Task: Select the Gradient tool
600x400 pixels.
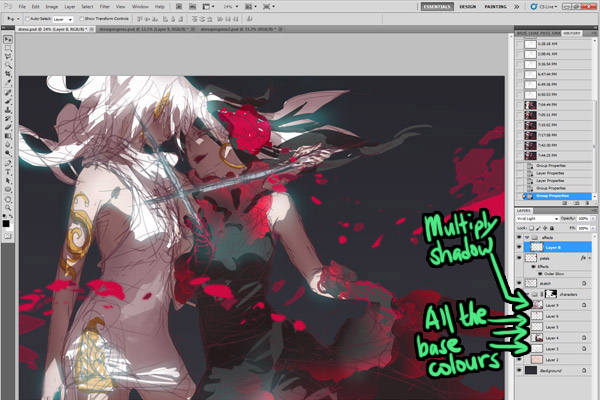Action: [8, 136]
